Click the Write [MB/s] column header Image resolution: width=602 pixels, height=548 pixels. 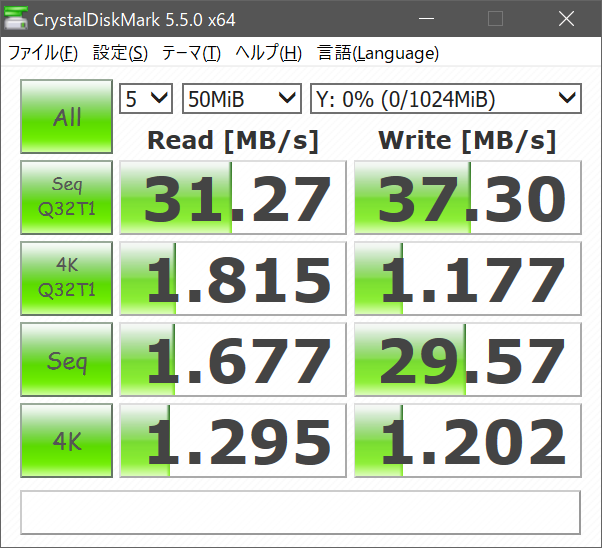pos(467,141)
